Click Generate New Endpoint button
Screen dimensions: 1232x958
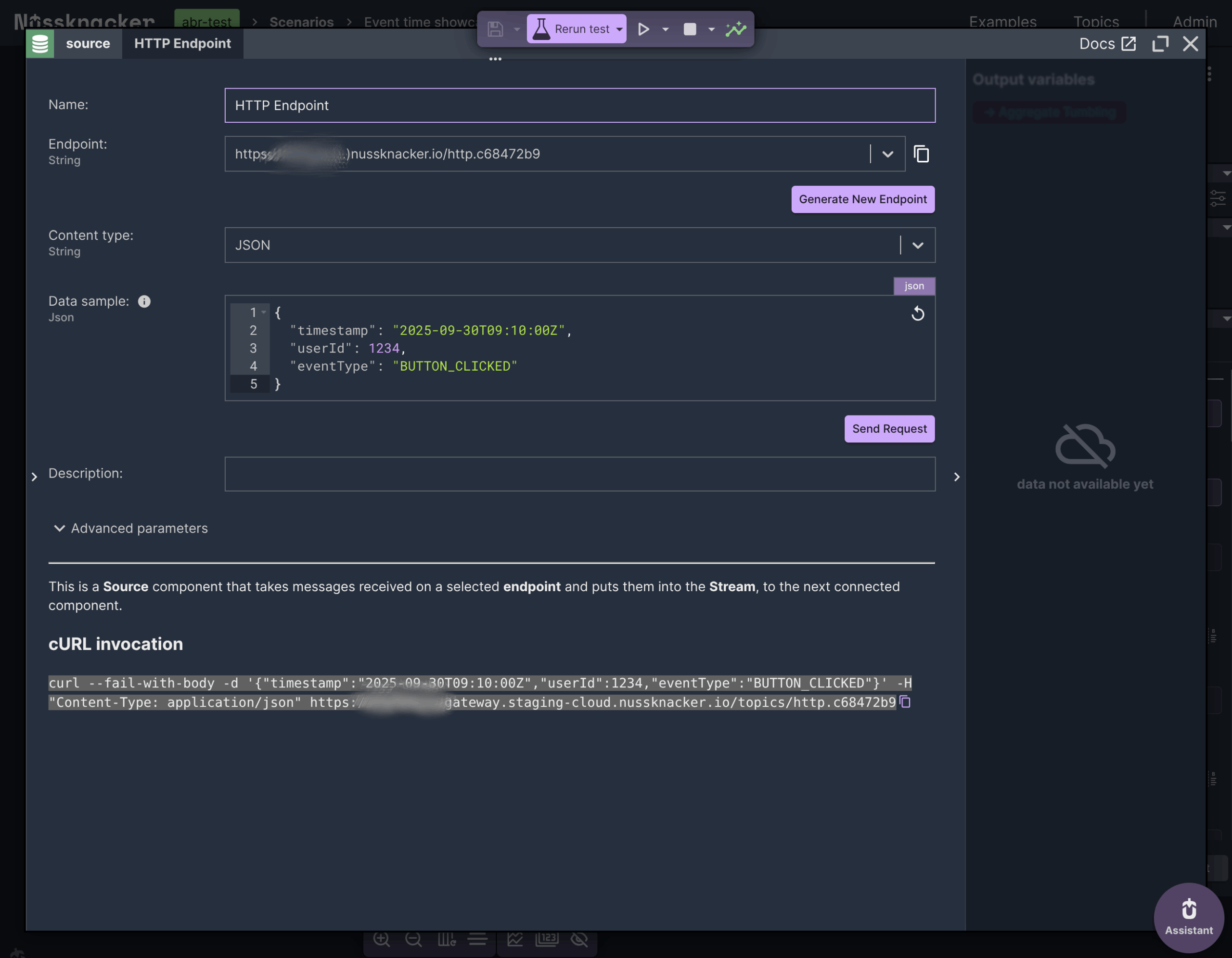(x=862, y=199)
